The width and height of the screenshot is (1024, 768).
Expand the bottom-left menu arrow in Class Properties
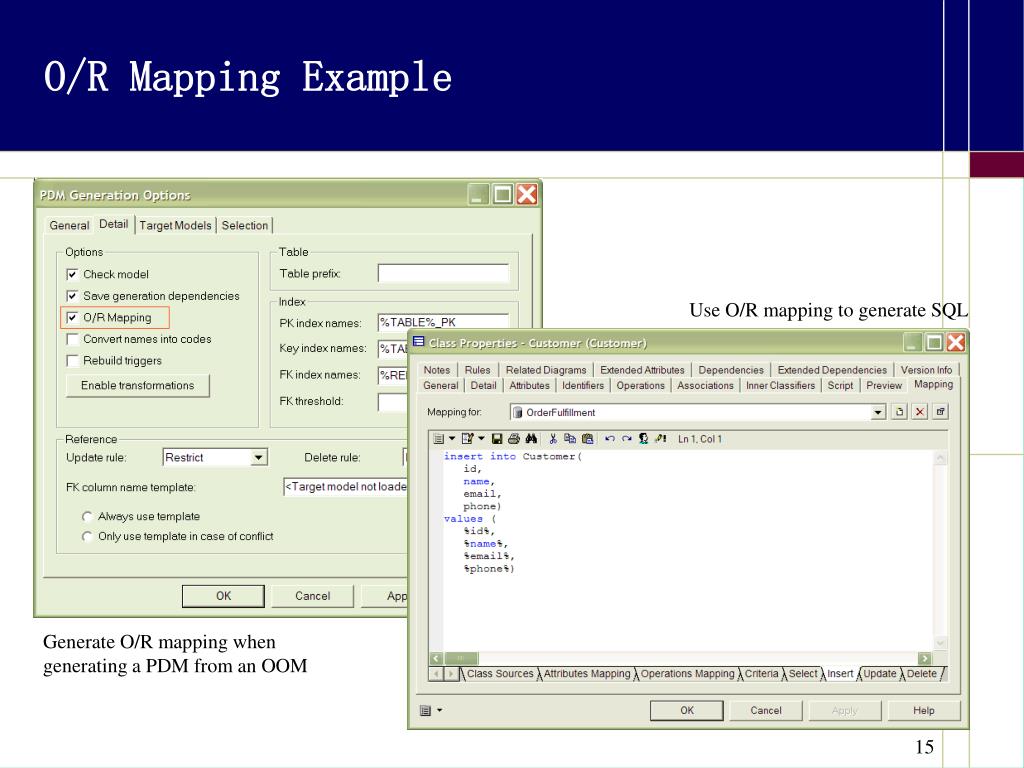440,710
